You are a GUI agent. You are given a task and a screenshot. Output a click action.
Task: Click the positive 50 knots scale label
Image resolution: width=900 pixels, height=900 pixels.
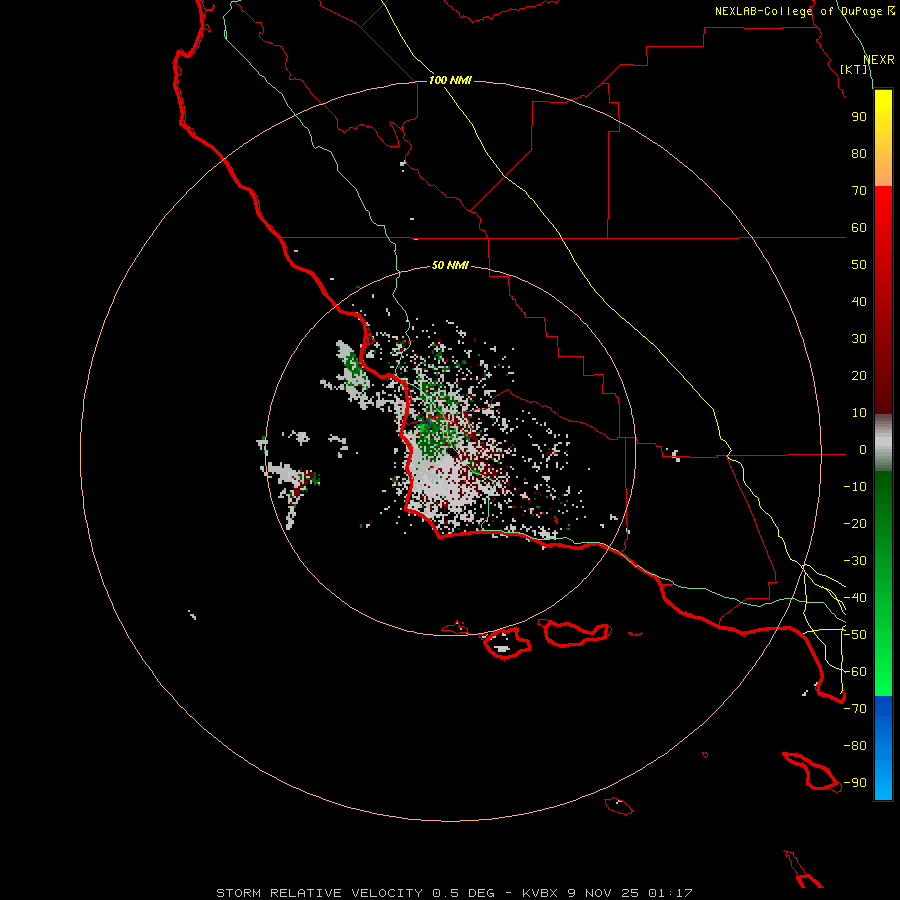(859, 265)
